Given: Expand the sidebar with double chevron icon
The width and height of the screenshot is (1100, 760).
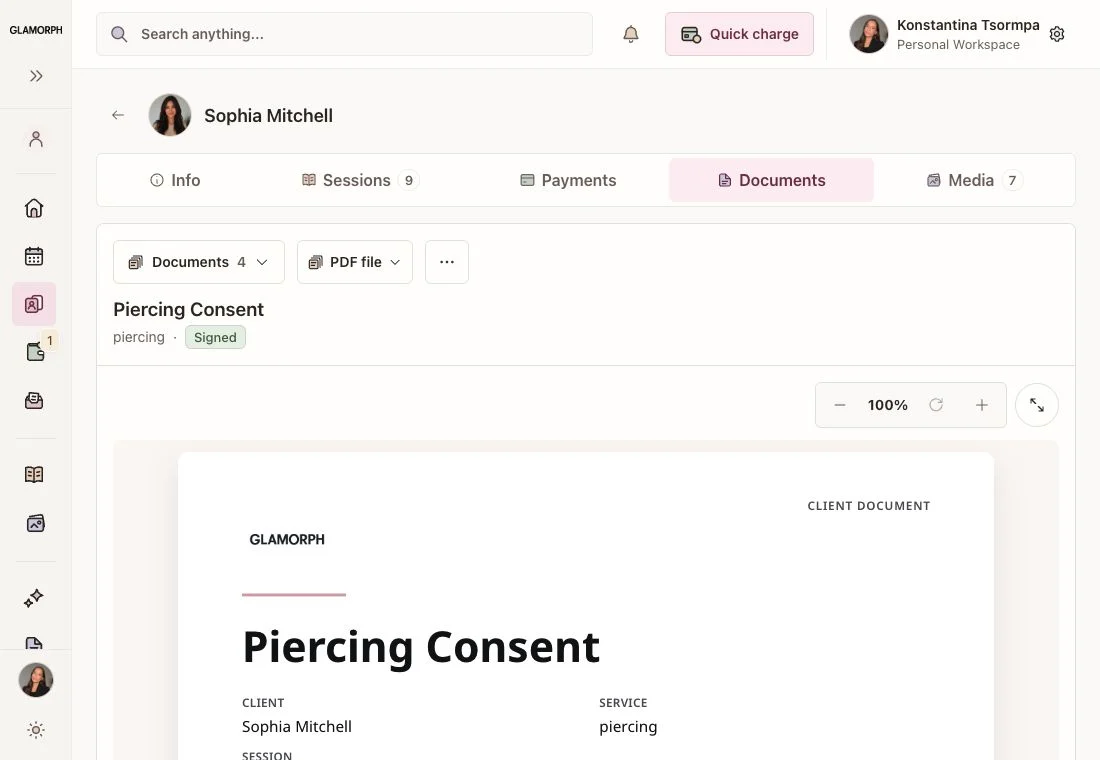Looking at the screenshot, I should [x=36, y=76].
